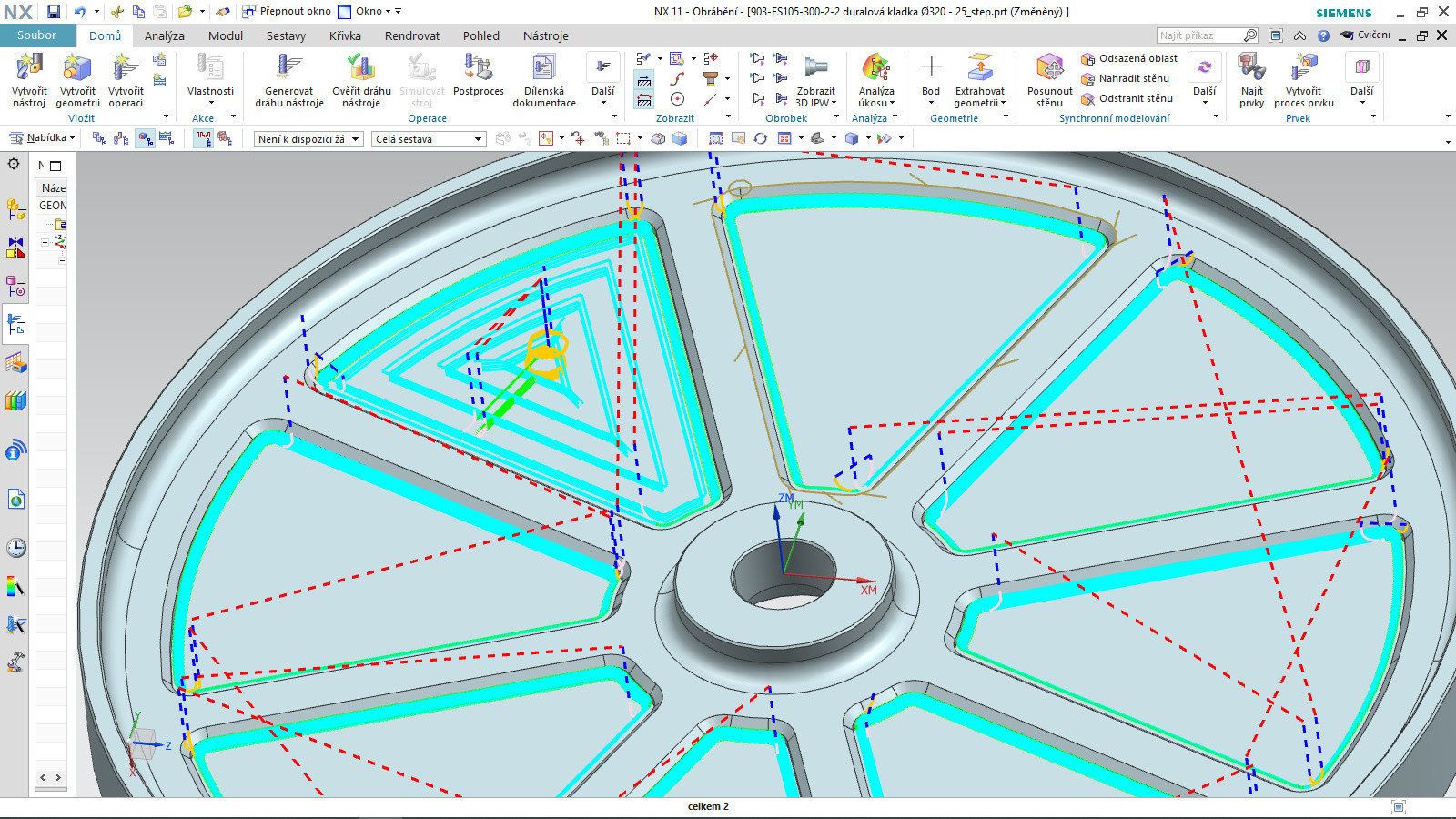Click the Posunout stěnu icon

[x=1050, y=67]
